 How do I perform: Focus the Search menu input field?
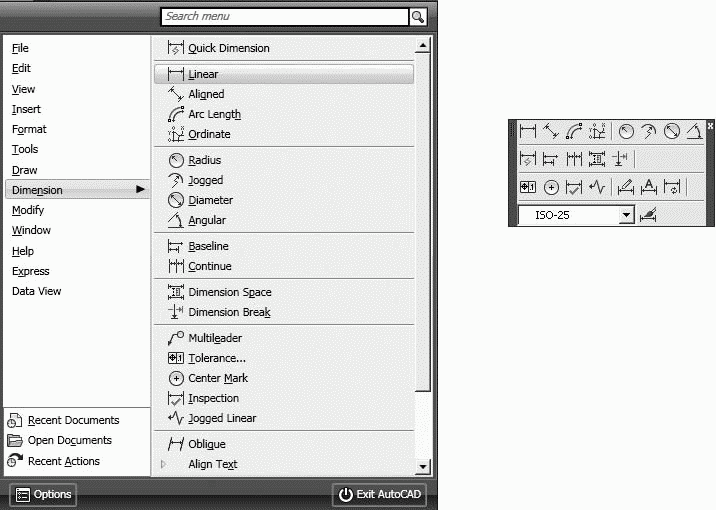click(284, 16)
